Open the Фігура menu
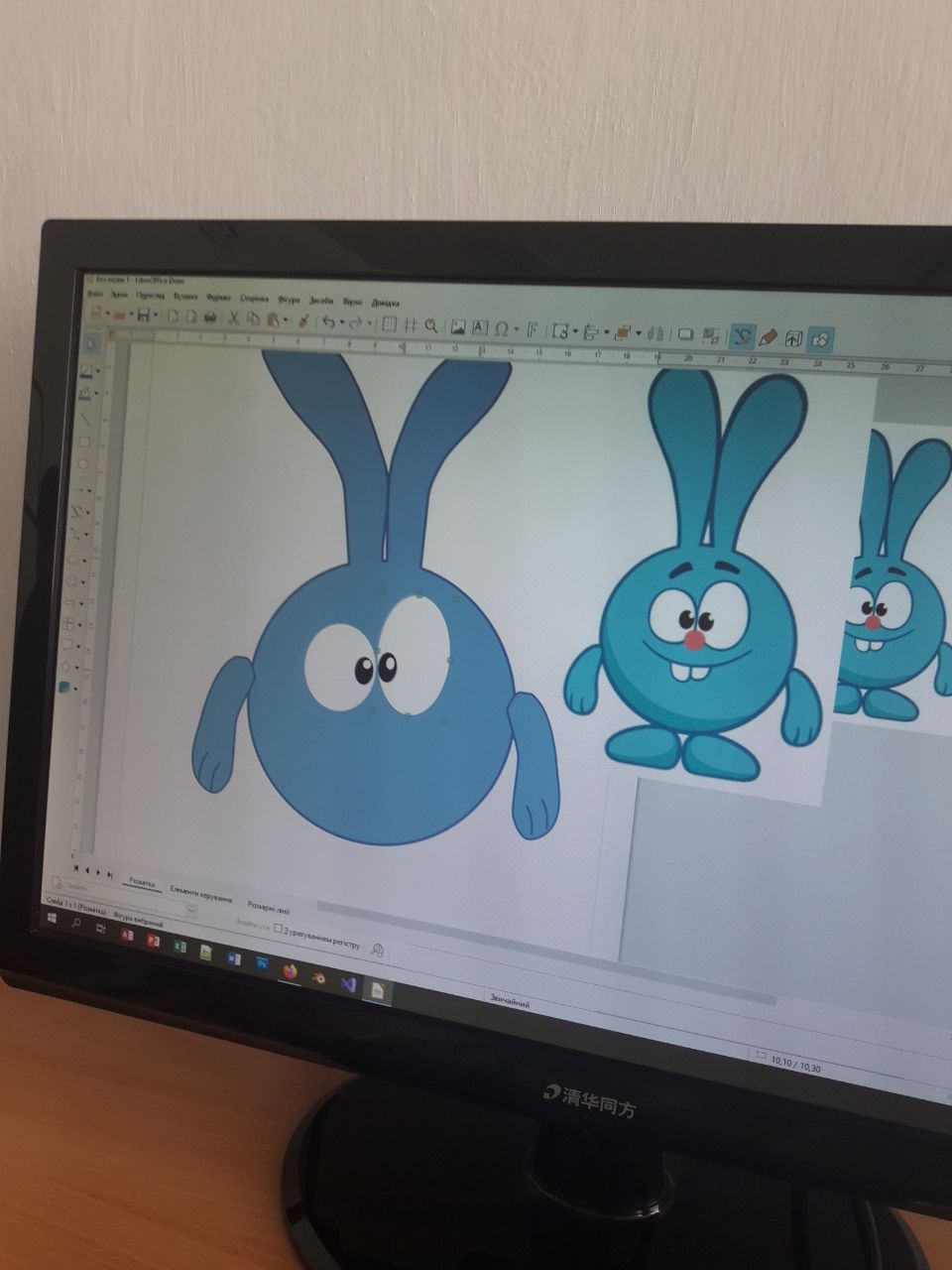The image size is (952, 1270). (x=289, y=299)
